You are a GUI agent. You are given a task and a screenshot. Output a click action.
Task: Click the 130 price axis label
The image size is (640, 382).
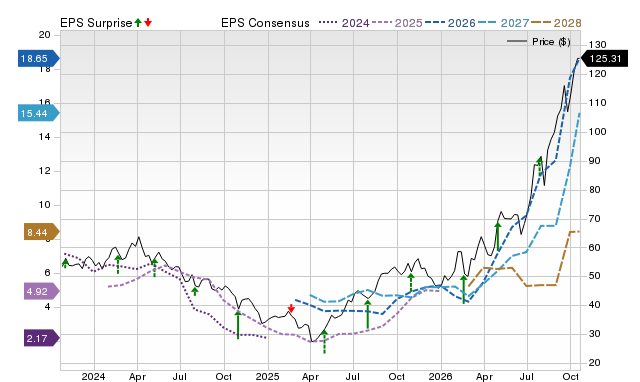[598, 44]
